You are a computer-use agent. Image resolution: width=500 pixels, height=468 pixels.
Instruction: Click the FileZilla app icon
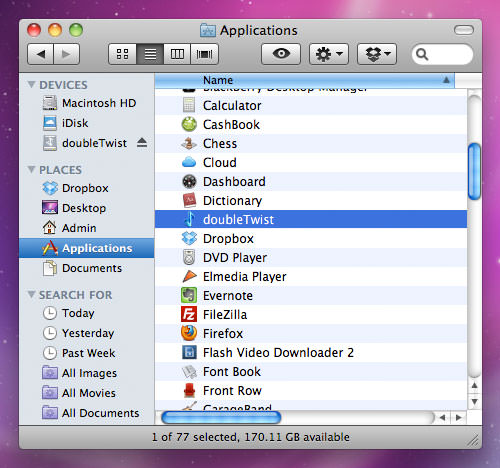[x=189, y=314]
